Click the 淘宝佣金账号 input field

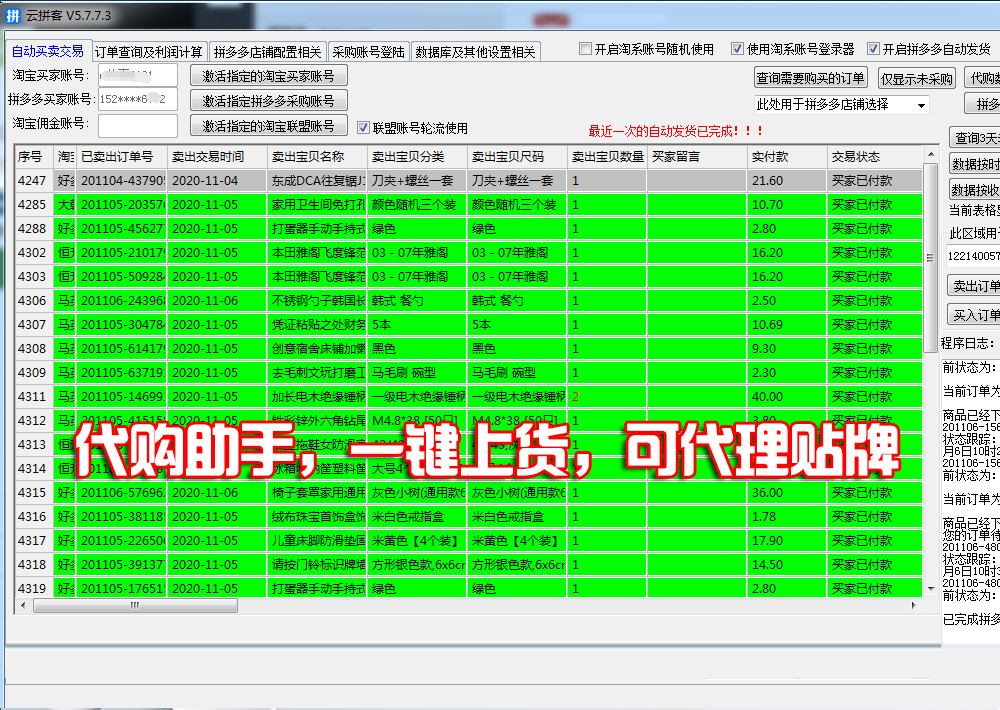[x=137, y=126]
